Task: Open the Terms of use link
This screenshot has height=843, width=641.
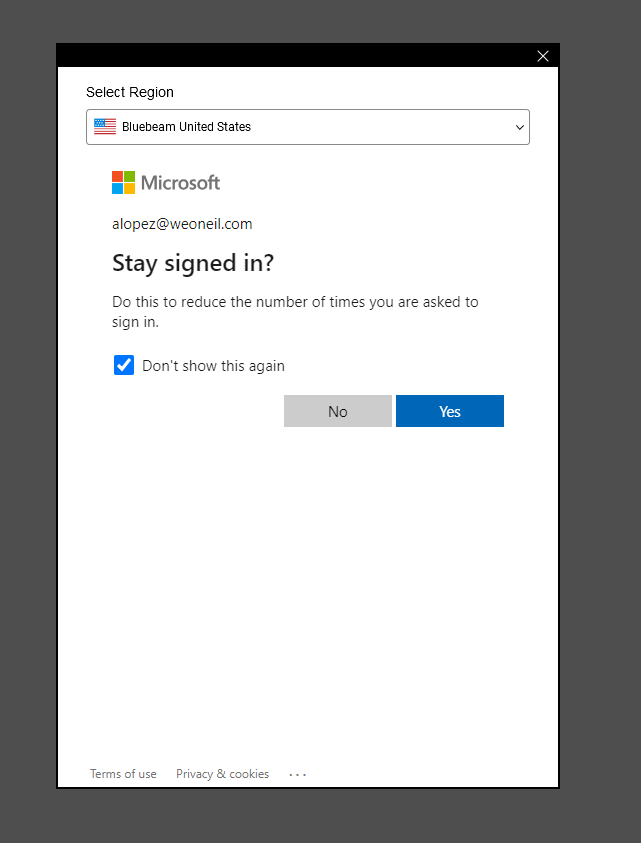Action: coord(123,774)
